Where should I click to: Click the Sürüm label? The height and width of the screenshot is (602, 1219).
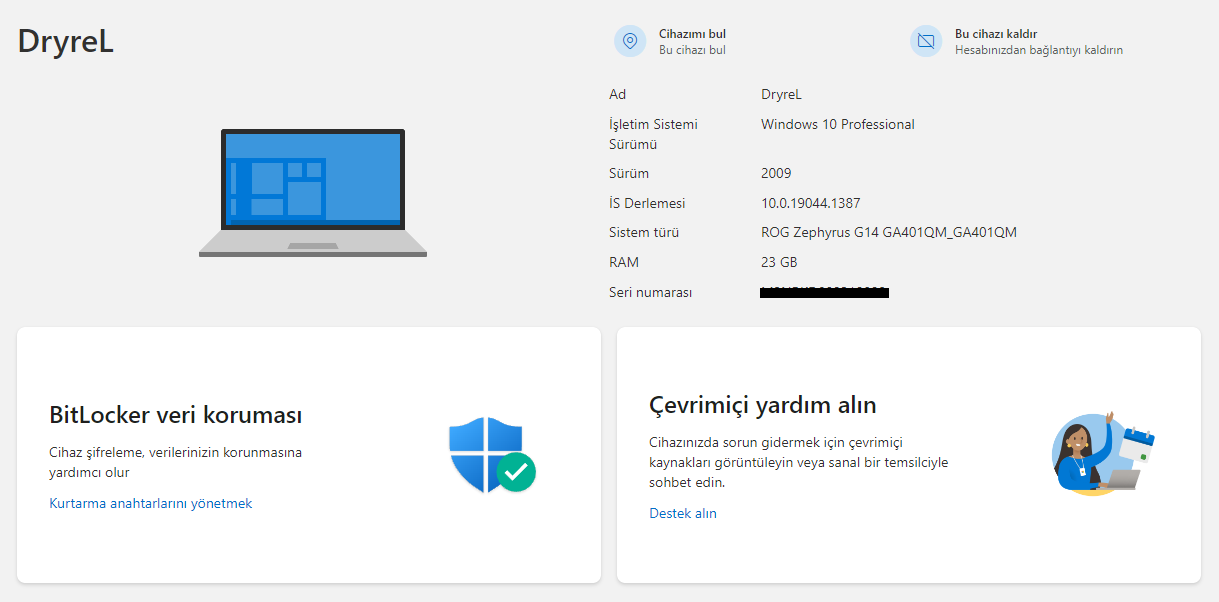pyautogui.click(x=629, y=173)
